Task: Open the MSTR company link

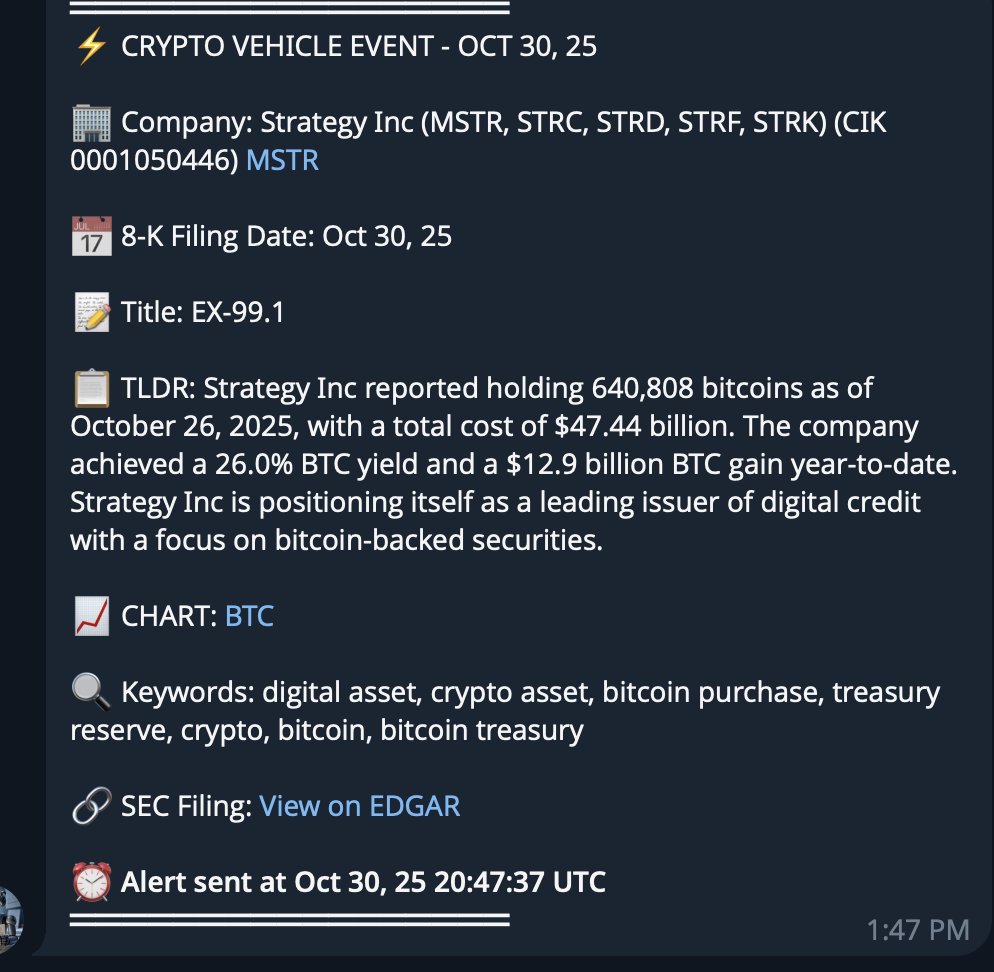Action: (281, 160)
